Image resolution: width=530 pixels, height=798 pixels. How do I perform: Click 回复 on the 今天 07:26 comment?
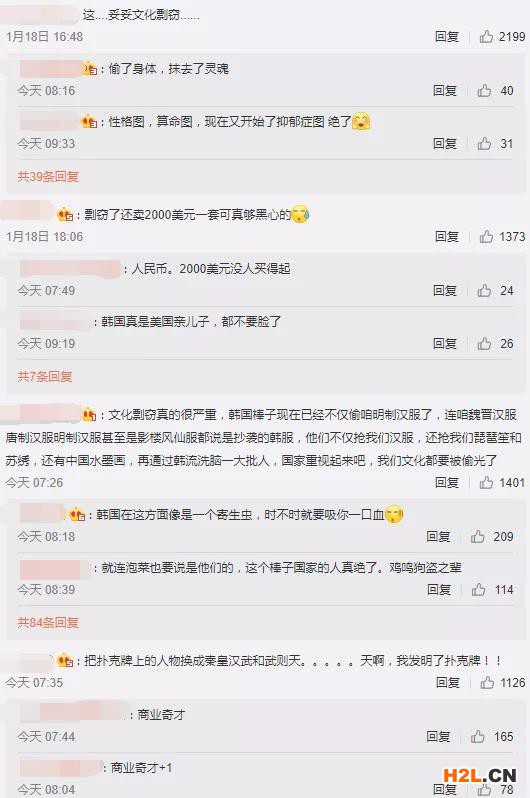(447, 482)
